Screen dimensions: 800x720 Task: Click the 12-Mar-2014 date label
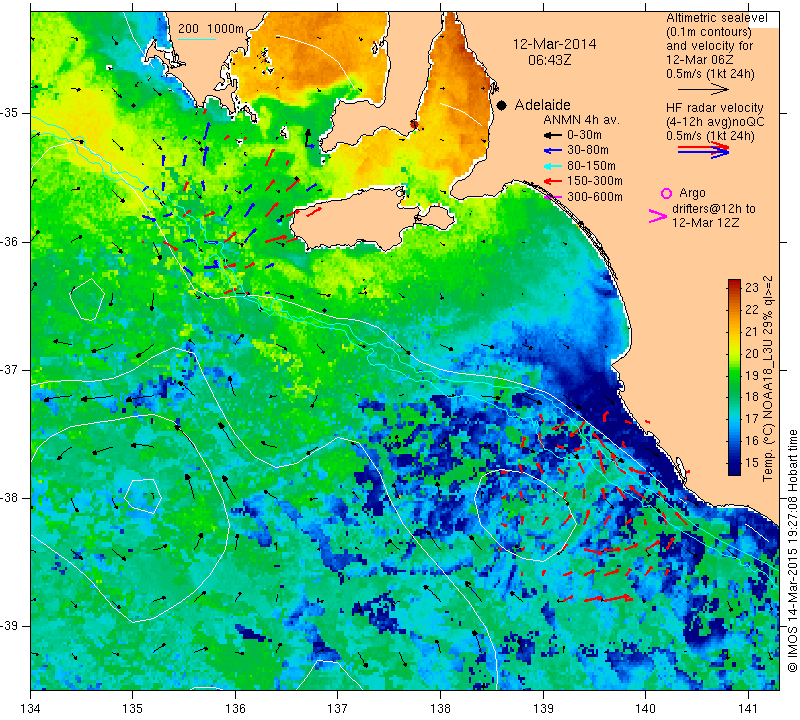tap(554, 44)
